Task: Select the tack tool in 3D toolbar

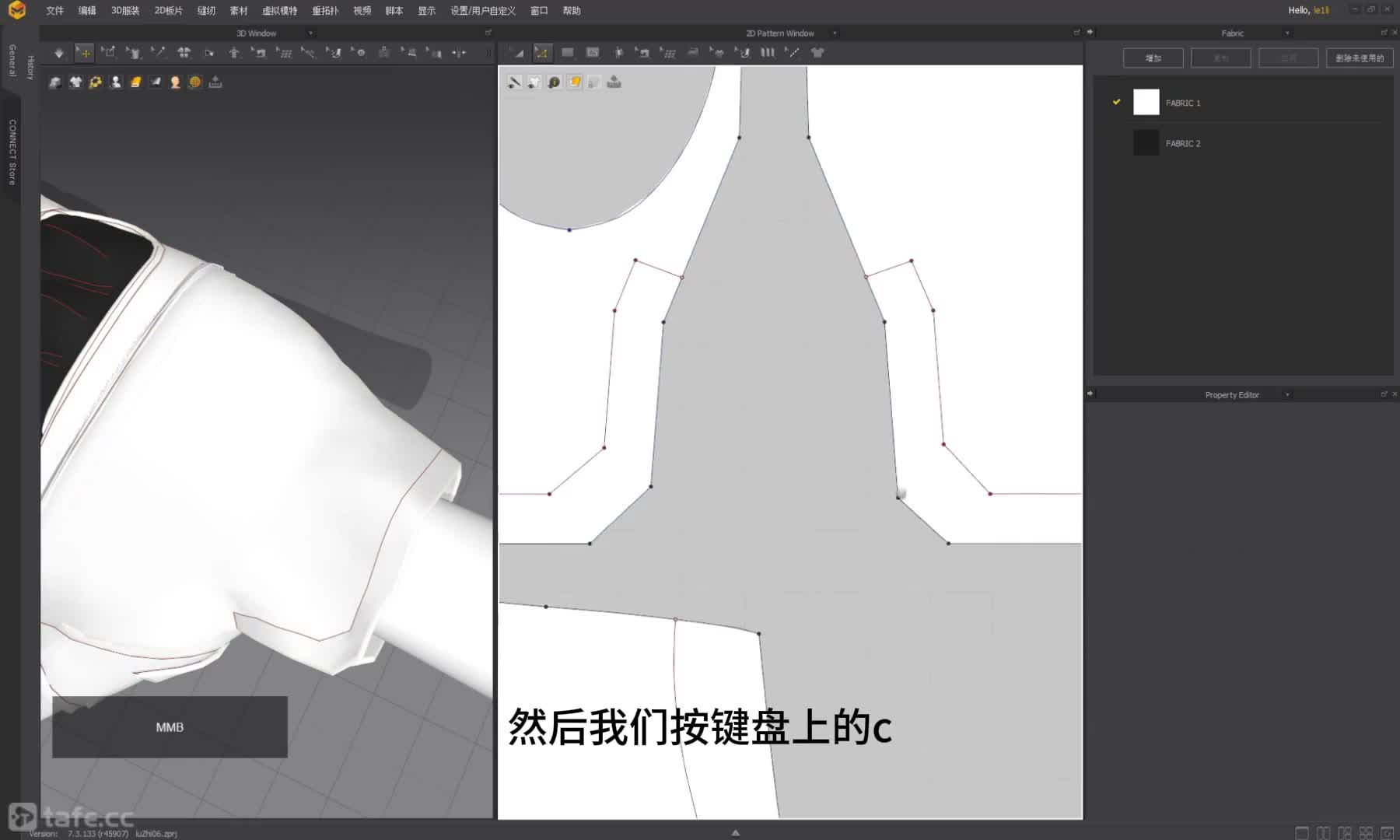Action: (309, 53)
